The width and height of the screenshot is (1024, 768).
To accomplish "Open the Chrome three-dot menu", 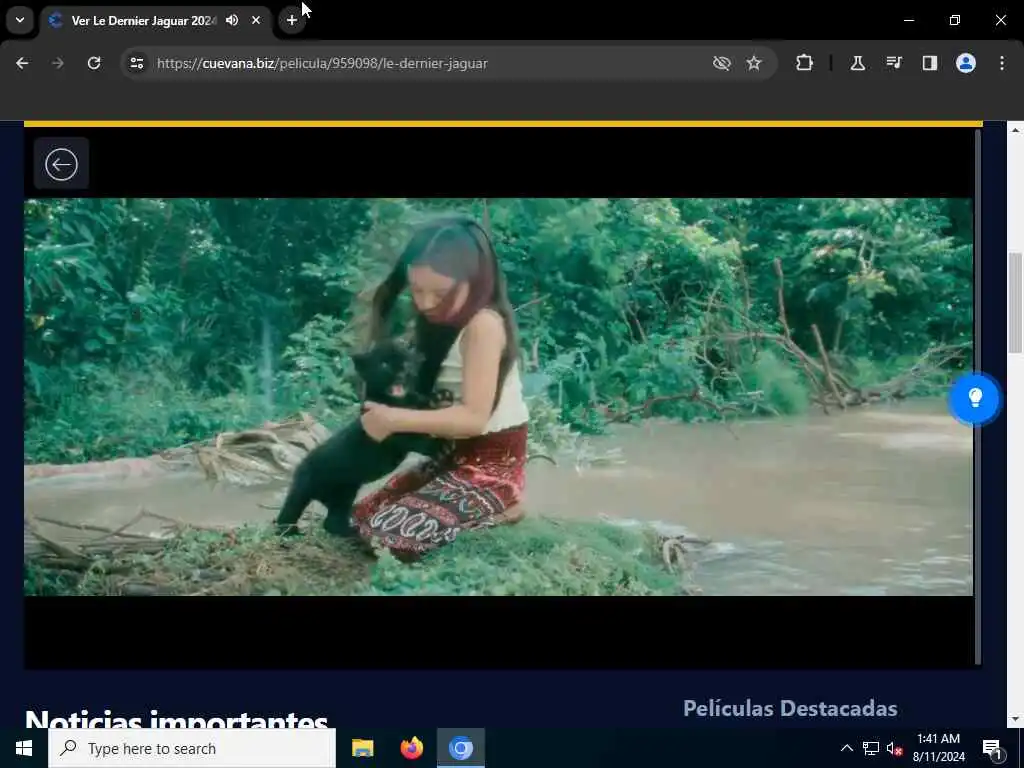I will click(1002, 63).
